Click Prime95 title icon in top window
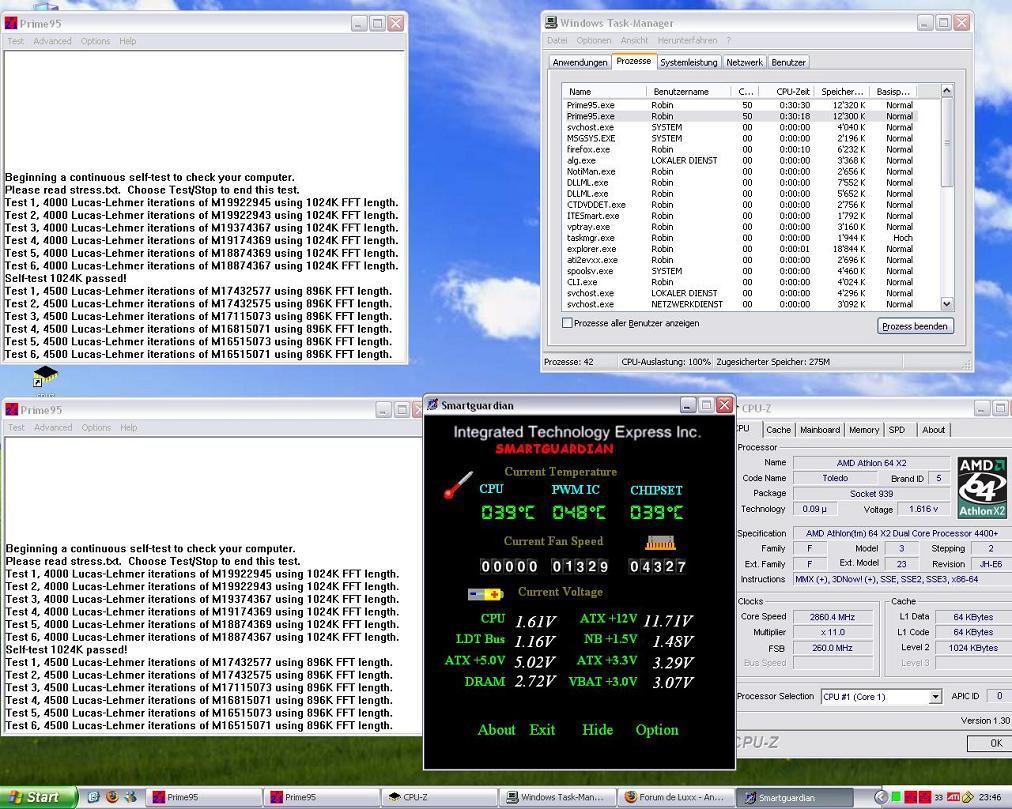This screenshot has width=1012, height=809. point(11,24)
